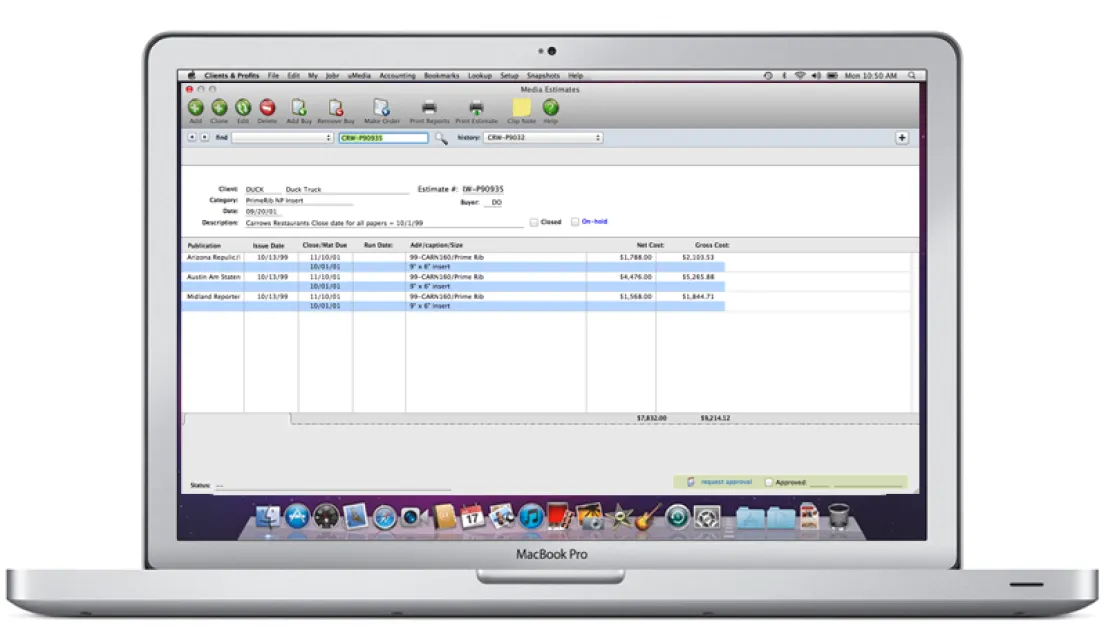Image resolution: width=1106 pixels, height=635 pixels.
Task: Click the Make Order icon
Action: click(382, 108)
